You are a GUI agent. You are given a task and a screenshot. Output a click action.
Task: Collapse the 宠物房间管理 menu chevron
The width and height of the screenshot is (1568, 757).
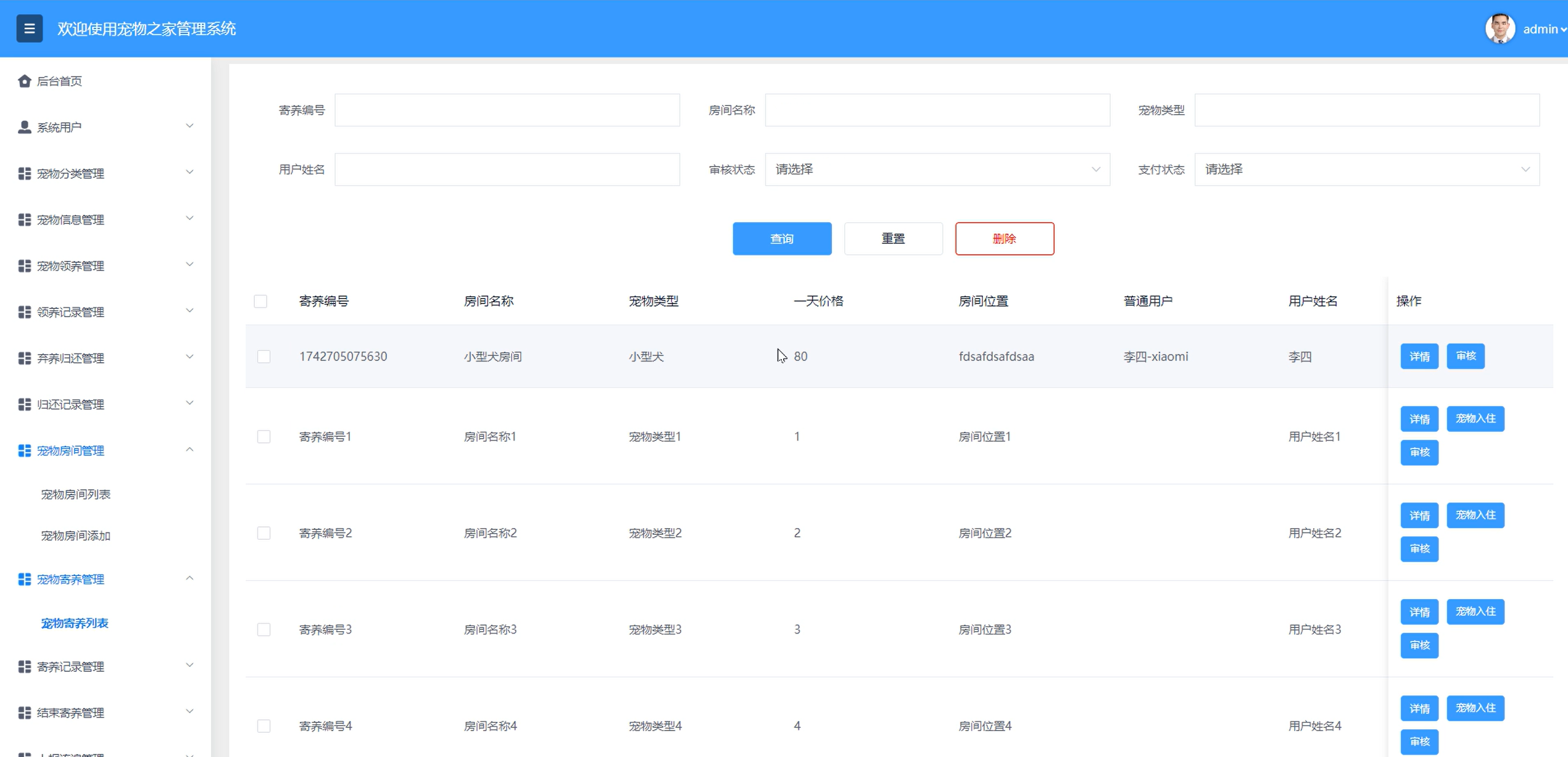point(189,450)
